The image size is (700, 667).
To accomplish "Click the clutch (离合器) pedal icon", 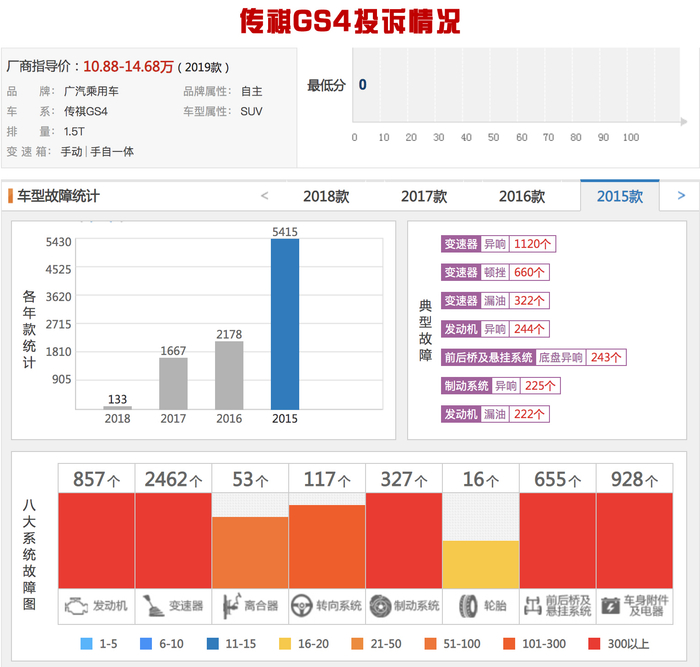I will 231,606.
